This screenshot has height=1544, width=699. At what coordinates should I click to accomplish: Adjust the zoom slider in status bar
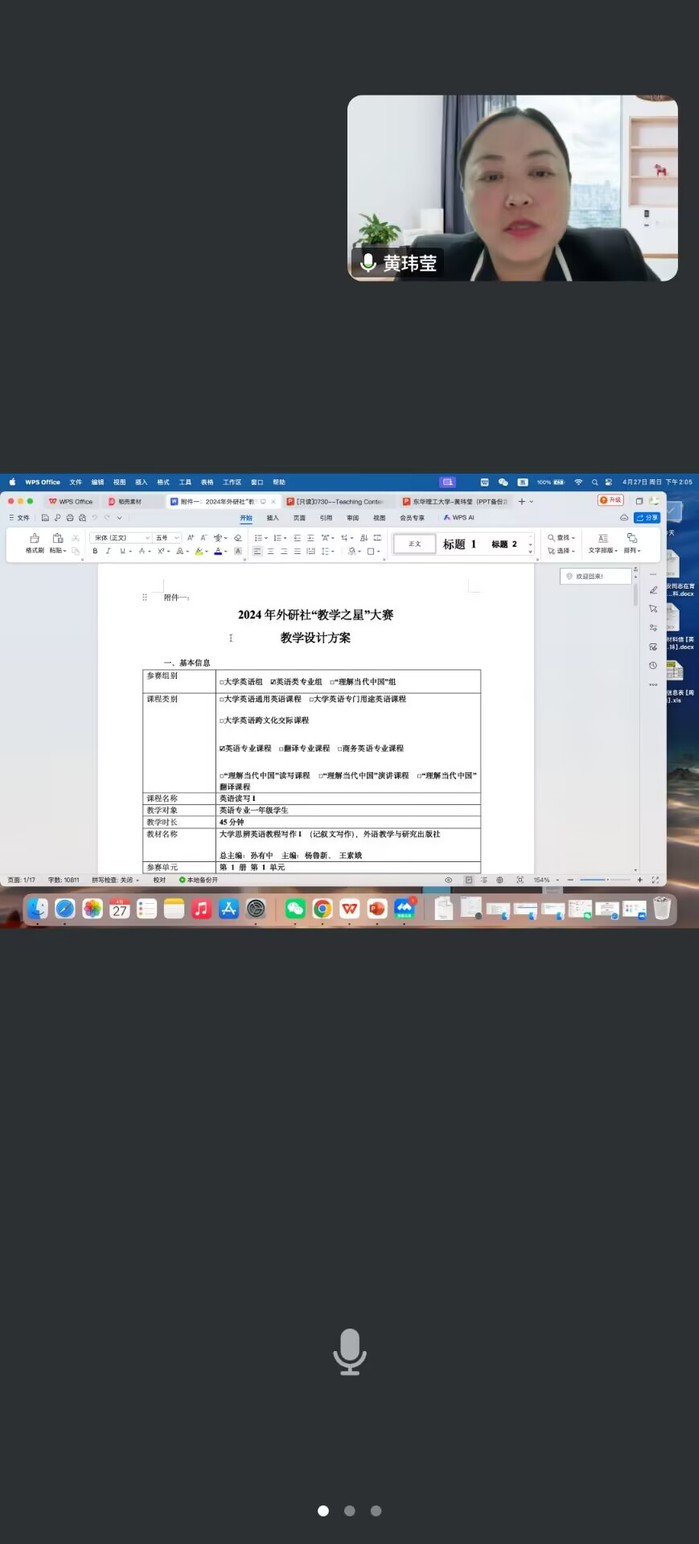[x=606, y=880]
